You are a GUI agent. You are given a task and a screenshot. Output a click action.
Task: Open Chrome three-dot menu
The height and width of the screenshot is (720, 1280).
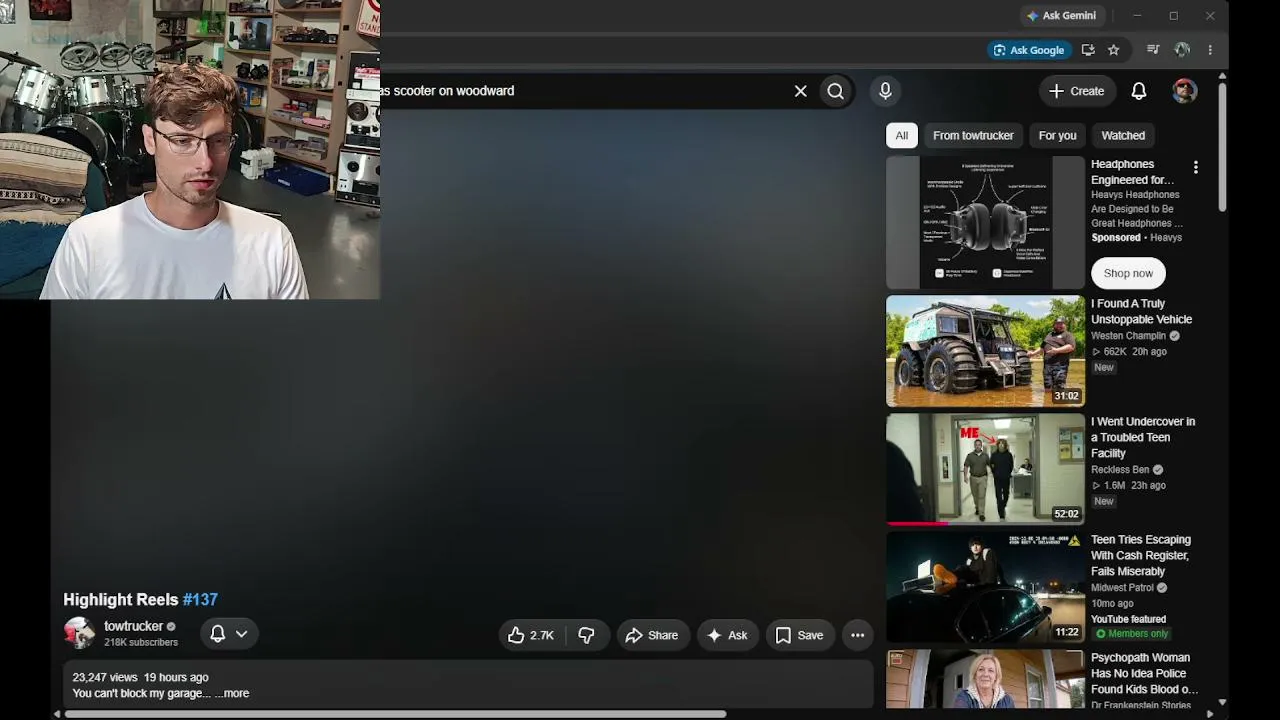1210,50
